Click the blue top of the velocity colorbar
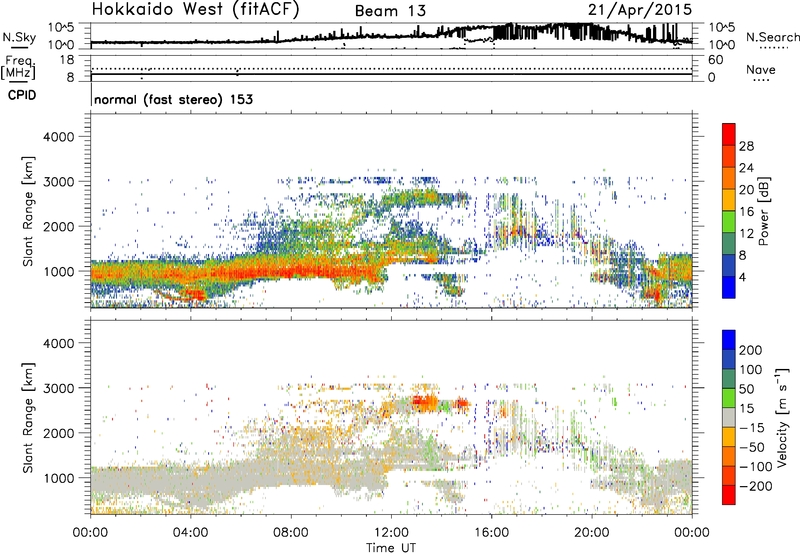Image resolution: width=800 pixels, height=554 pixels. tap(729, 340)
